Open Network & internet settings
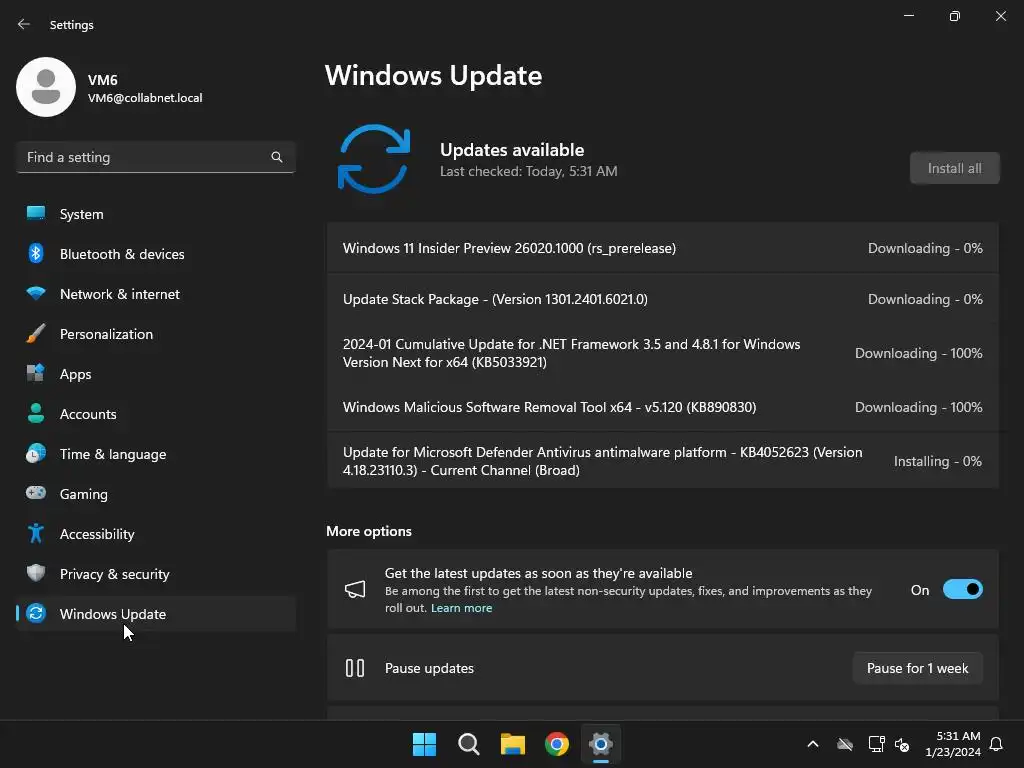 click(156, 293)
